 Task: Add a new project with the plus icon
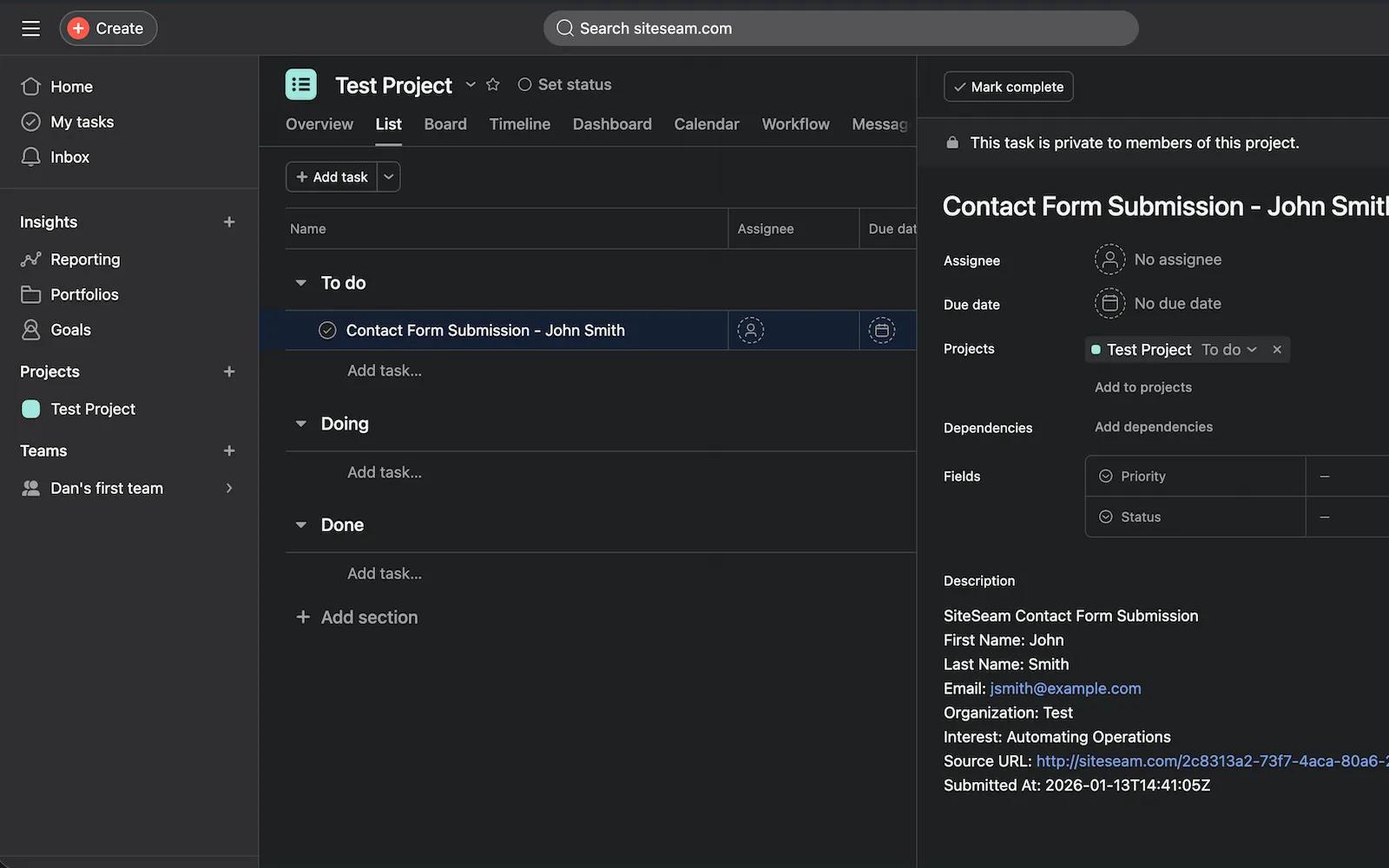(229, 372)
